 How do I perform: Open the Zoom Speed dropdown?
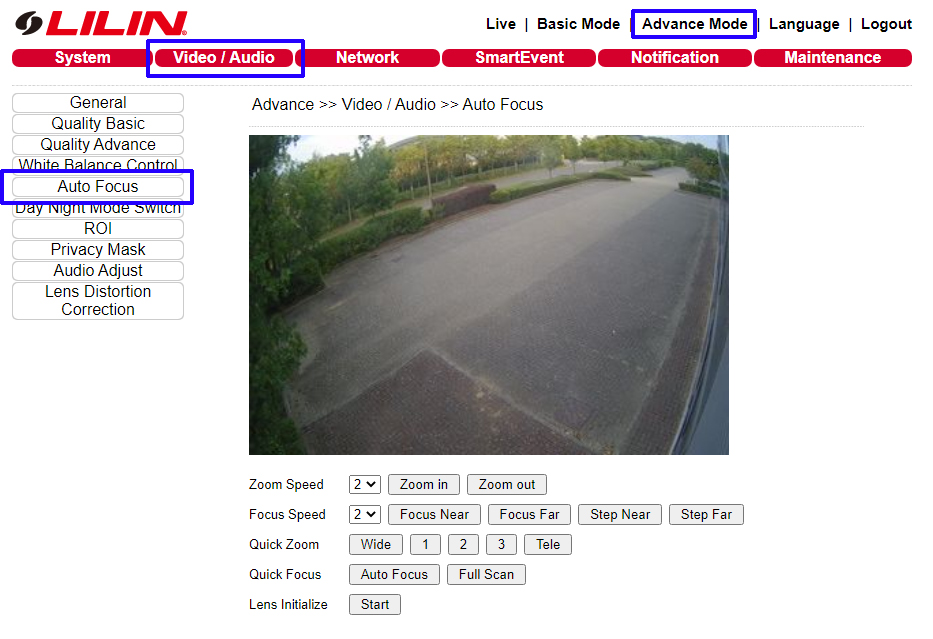[x=365, y=484]
